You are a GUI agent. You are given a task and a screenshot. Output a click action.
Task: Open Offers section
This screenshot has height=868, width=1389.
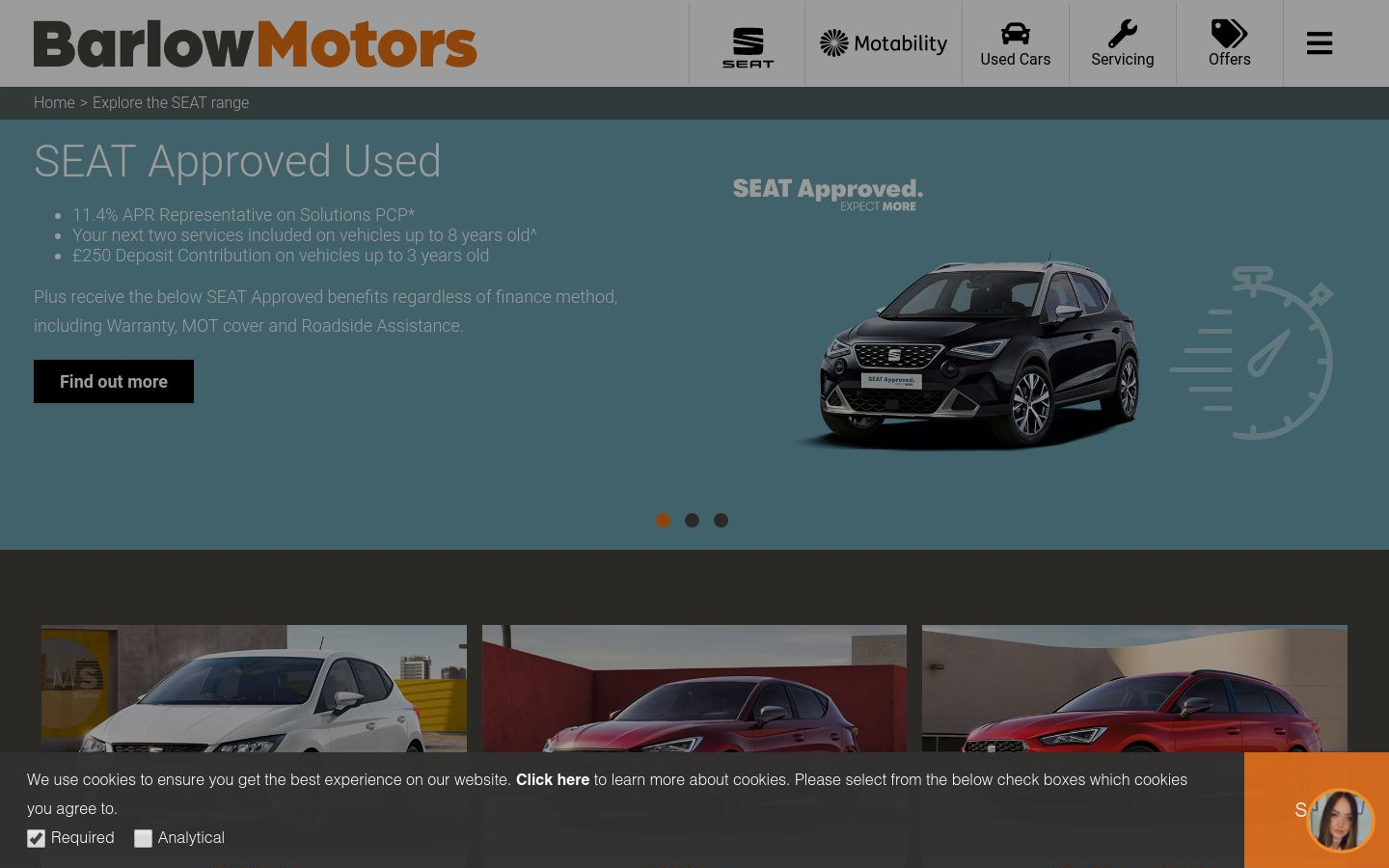pos(1230,44)
